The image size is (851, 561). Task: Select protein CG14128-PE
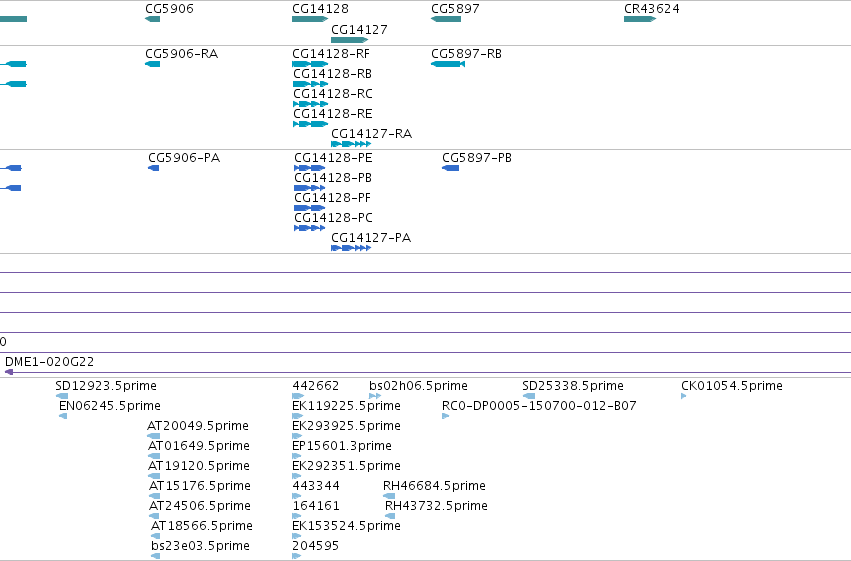(x=333, y=158)
